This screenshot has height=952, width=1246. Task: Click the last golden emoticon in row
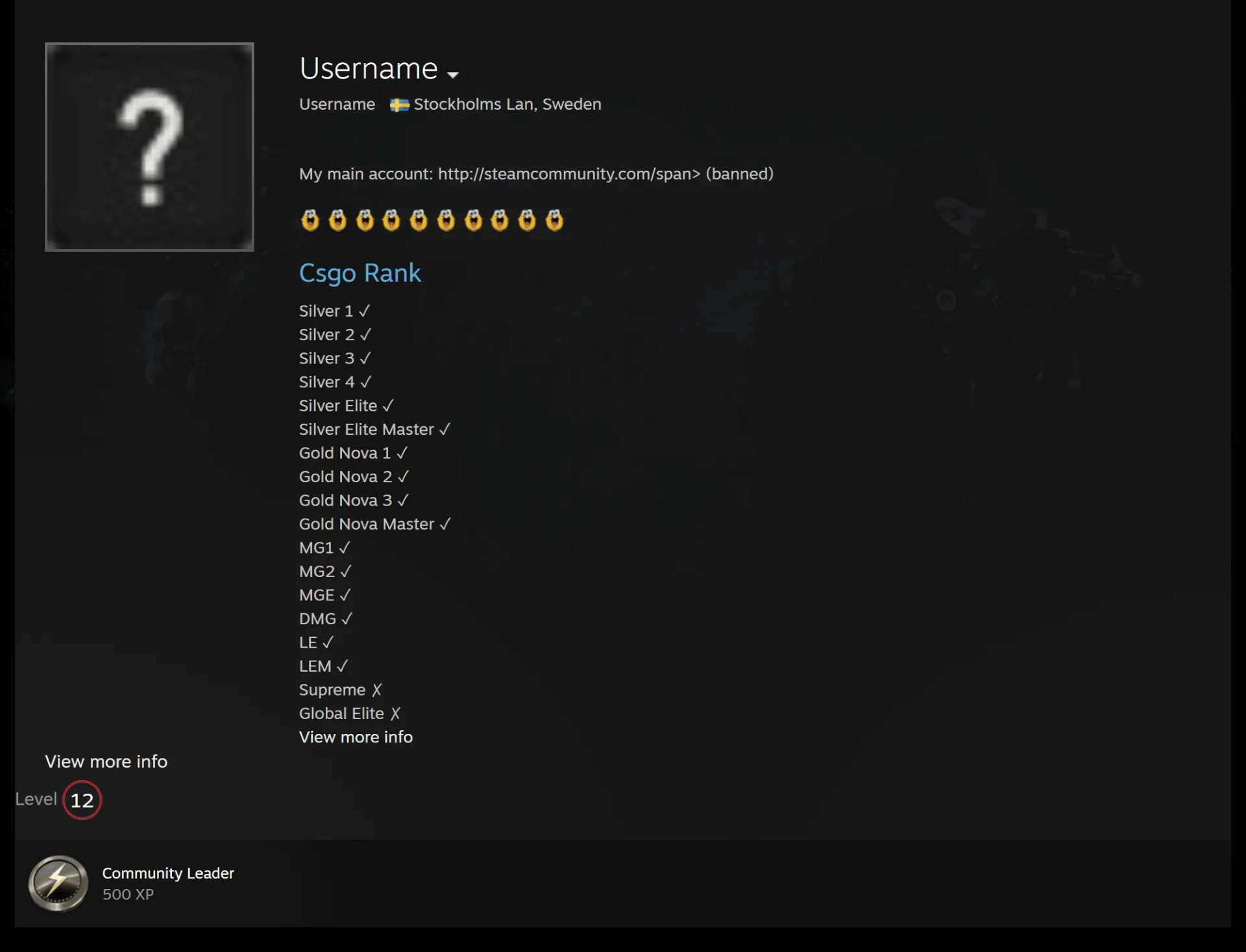coord(554,220)
